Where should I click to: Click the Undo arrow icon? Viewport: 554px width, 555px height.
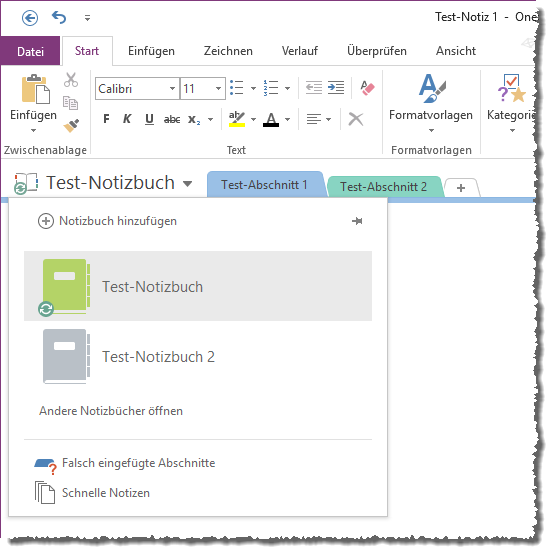(59, 17)
